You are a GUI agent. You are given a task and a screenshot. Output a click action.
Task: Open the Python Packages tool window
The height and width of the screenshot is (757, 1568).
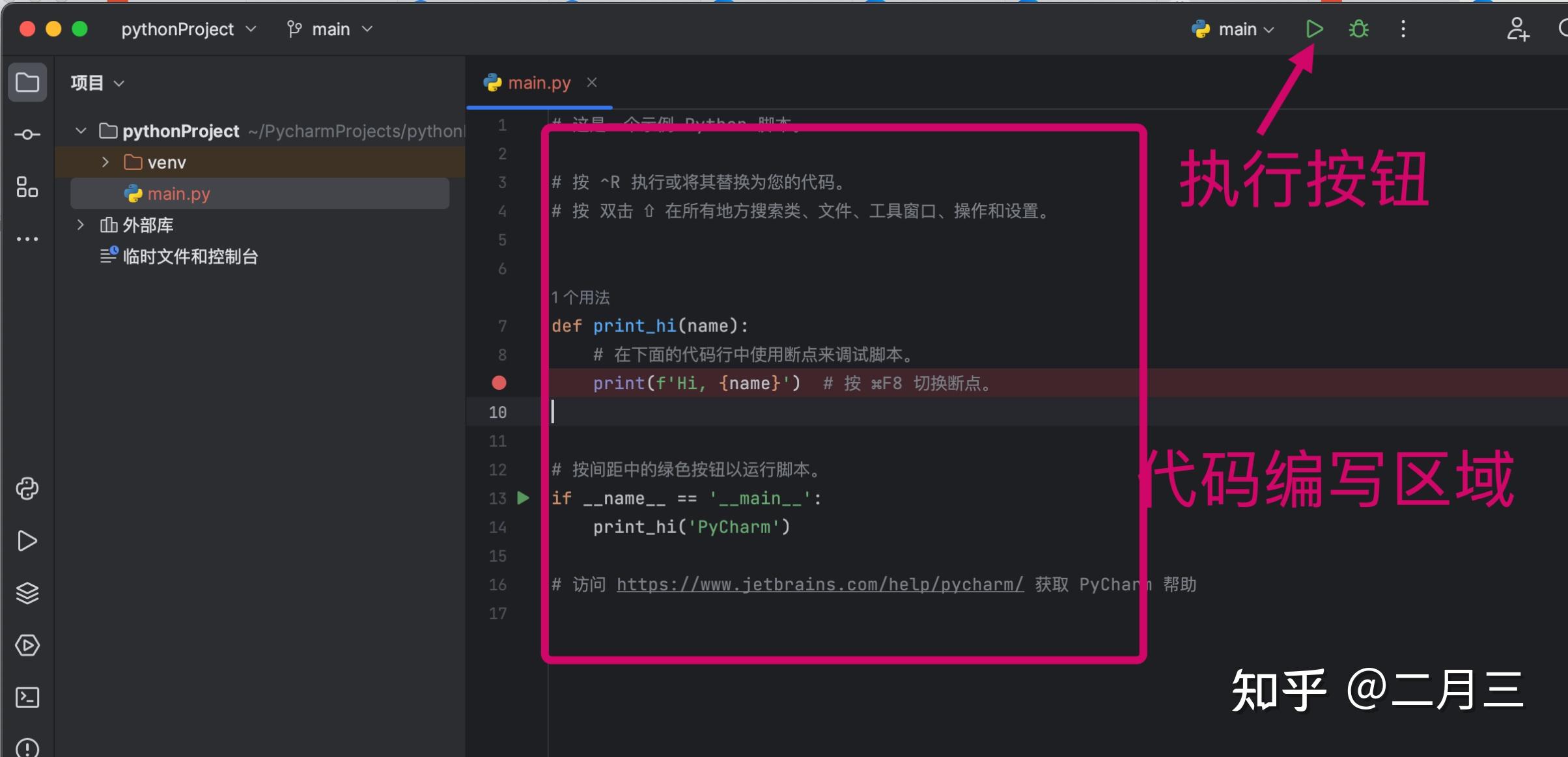click(27, 489)
